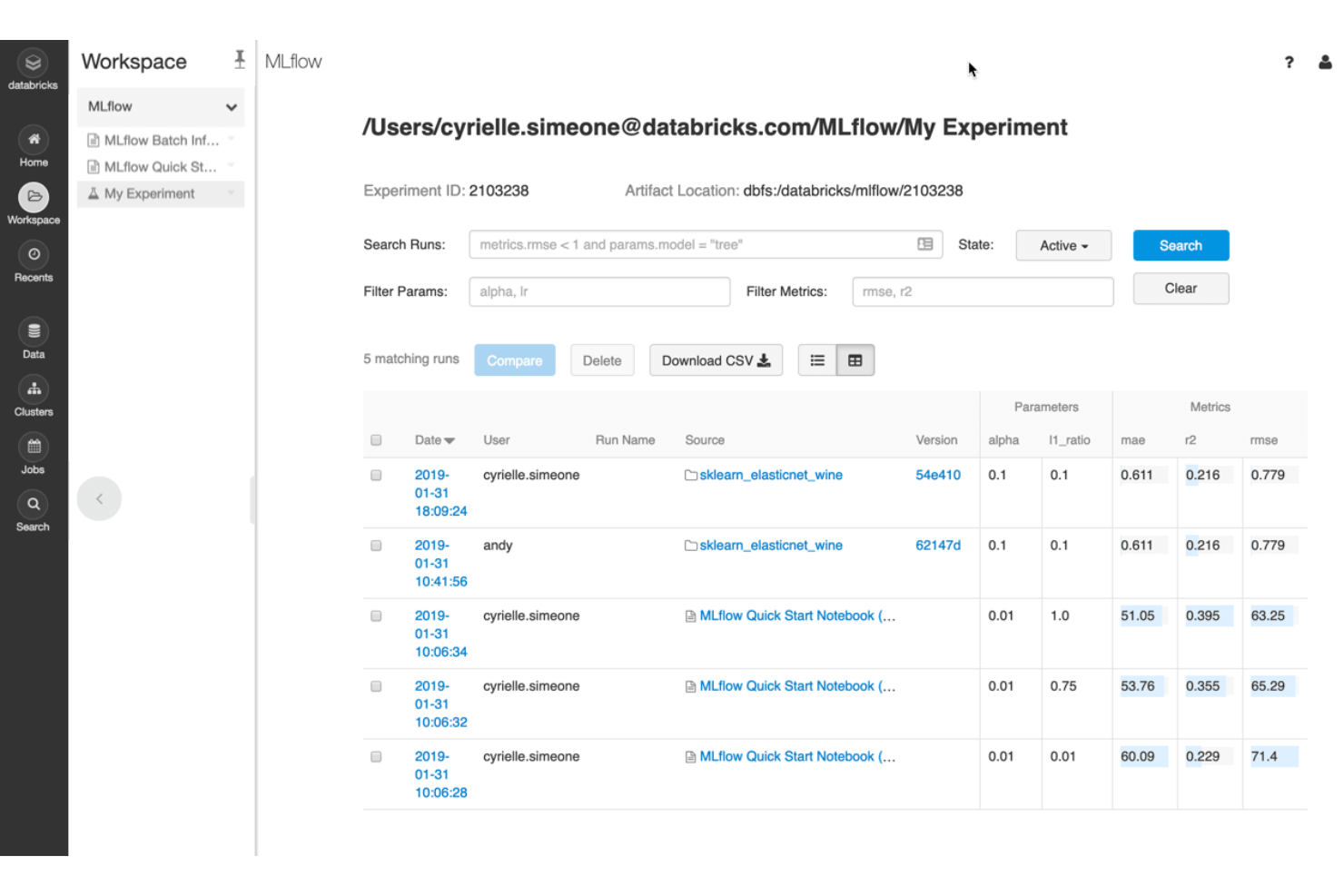The height and width of the screenshot is (896, 1344).
Task: Select the Clusters icon in sidebar
Action: click(x=34, y=389)
